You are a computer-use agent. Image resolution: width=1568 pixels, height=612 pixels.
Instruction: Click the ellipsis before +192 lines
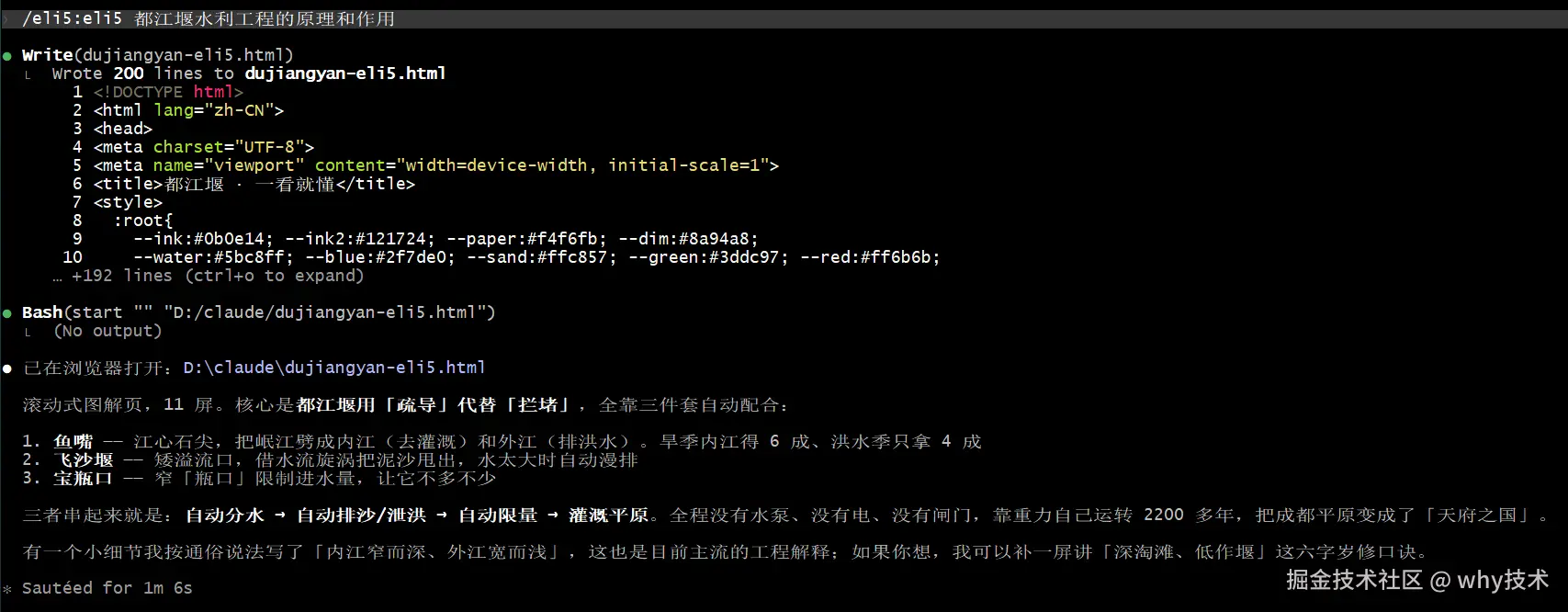57,278
